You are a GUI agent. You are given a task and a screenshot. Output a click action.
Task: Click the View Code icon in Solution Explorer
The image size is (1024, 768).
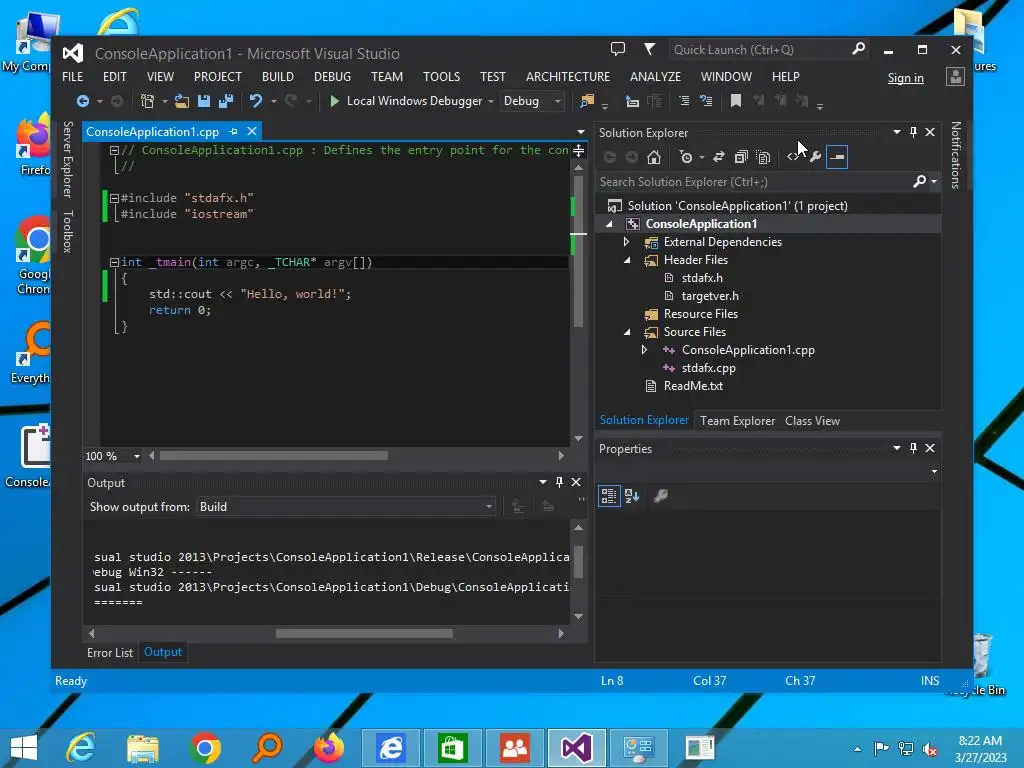tap(793, 157)
